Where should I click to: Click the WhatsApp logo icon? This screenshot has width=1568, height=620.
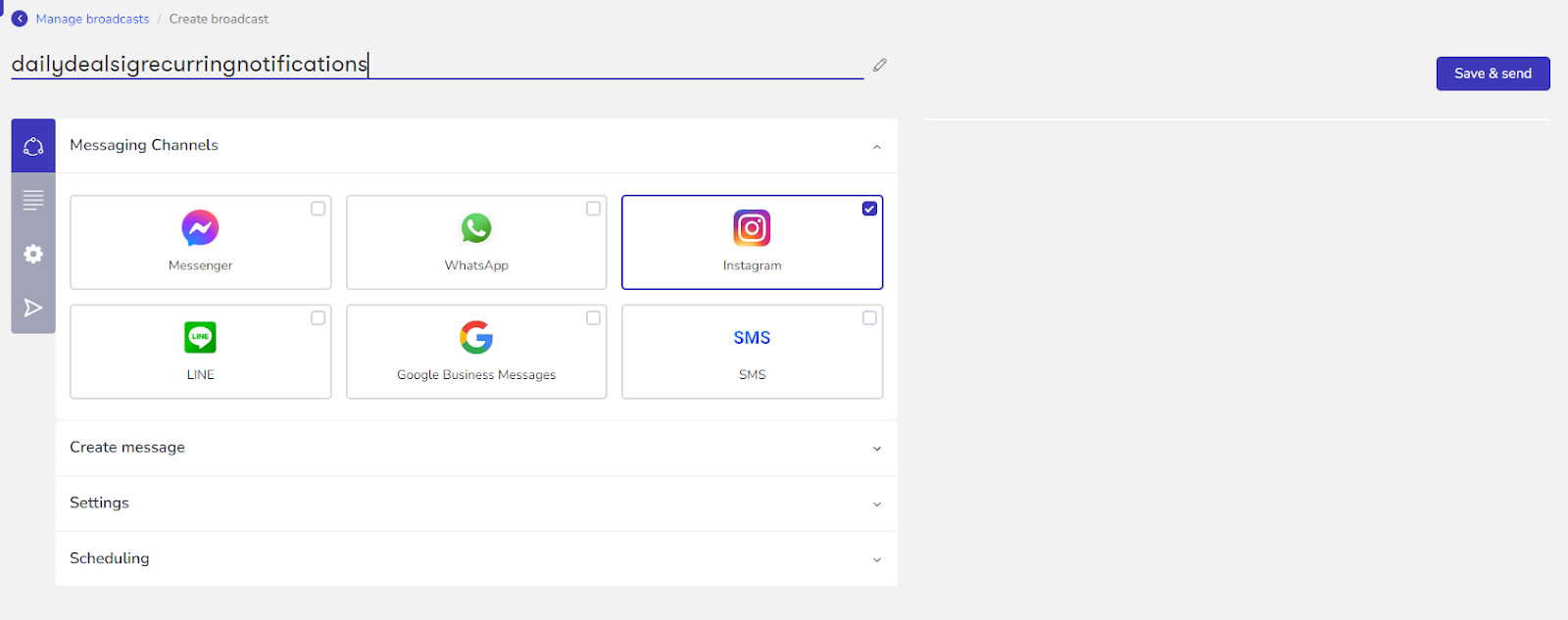click(x=476, y=228)
